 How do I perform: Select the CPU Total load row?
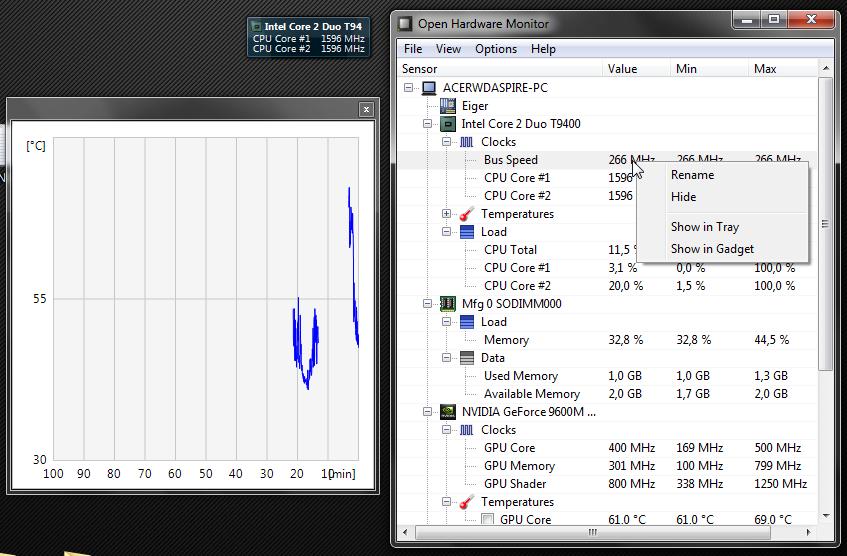point(608,250)
